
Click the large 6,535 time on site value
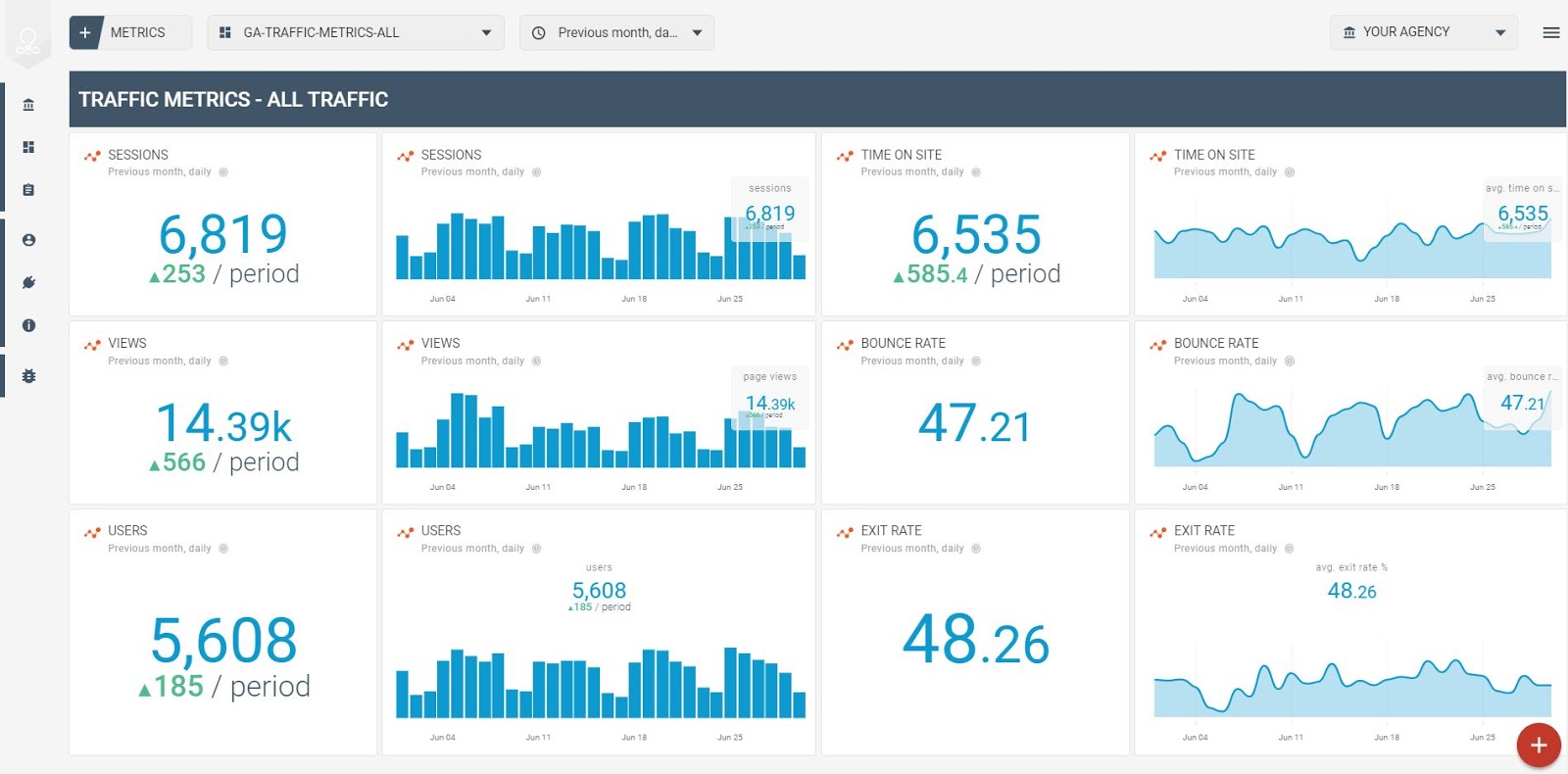coord(976,234)
